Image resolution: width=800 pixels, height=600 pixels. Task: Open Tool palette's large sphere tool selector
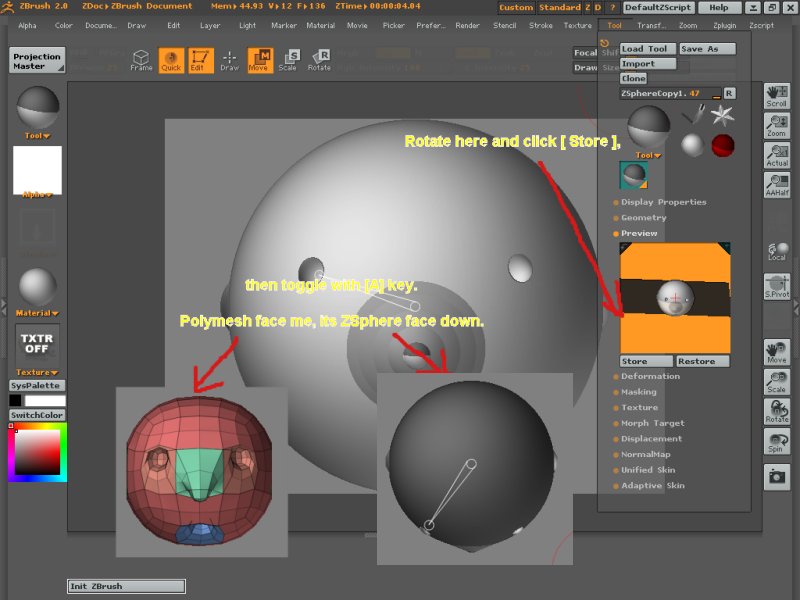[648, 128]
